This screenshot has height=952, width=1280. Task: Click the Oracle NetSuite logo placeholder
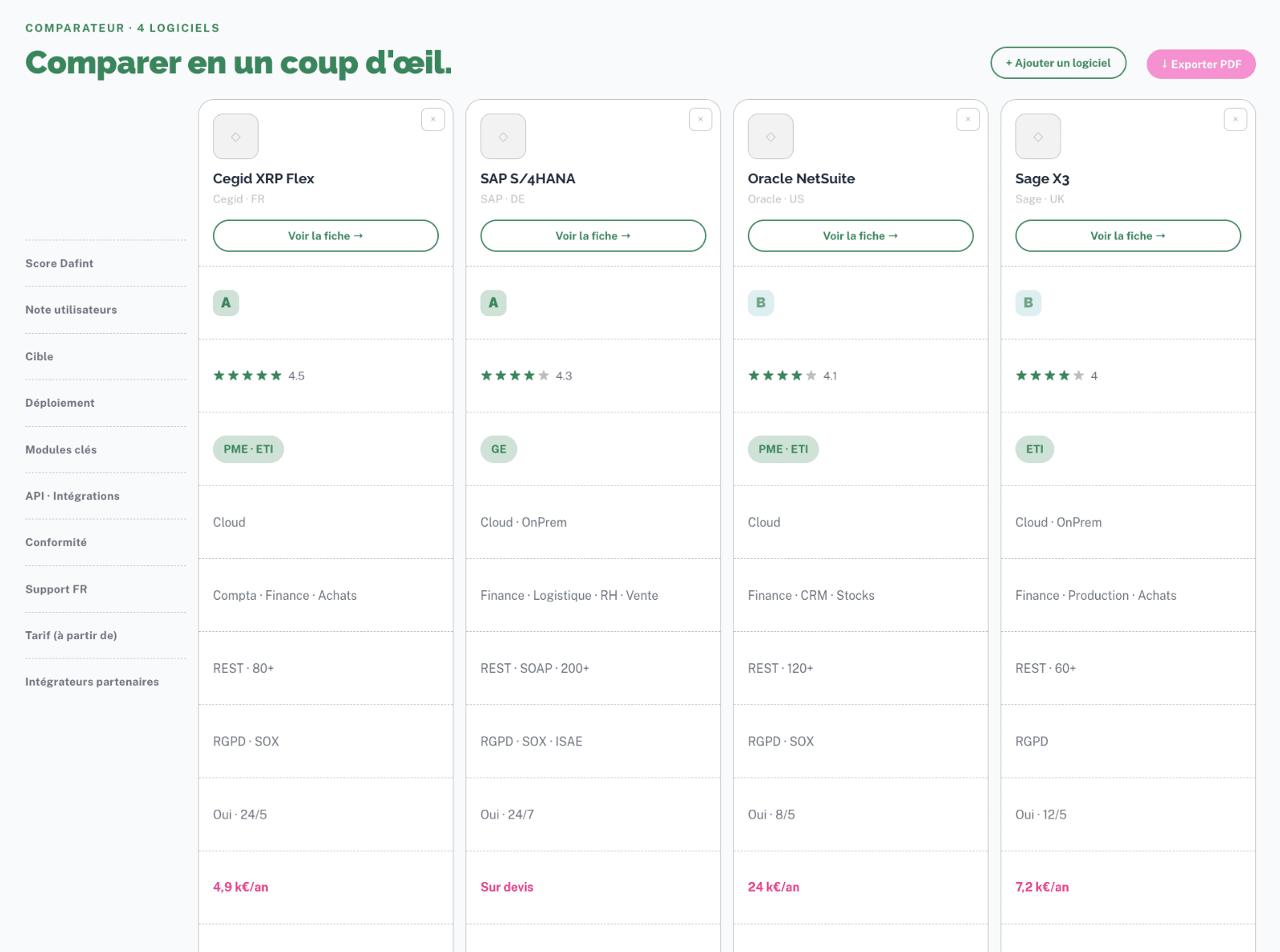point(770,137)
